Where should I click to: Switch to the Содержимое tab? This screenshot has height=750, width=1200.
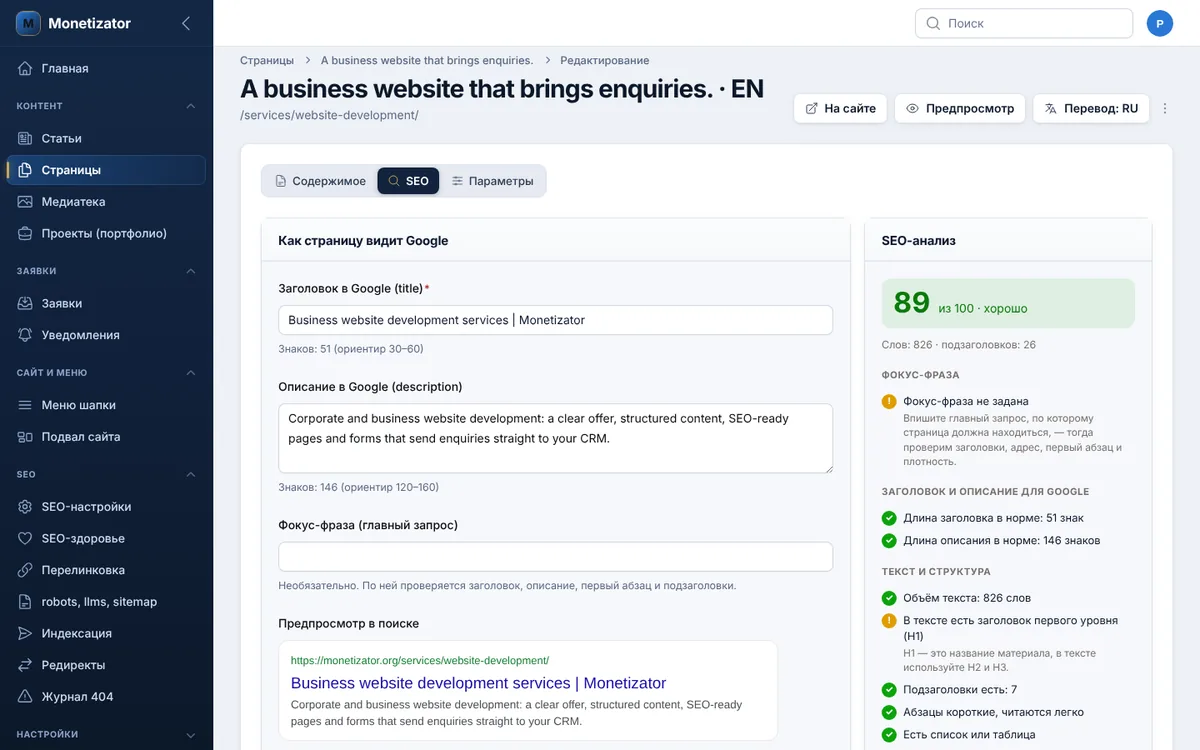coord(321,181)
